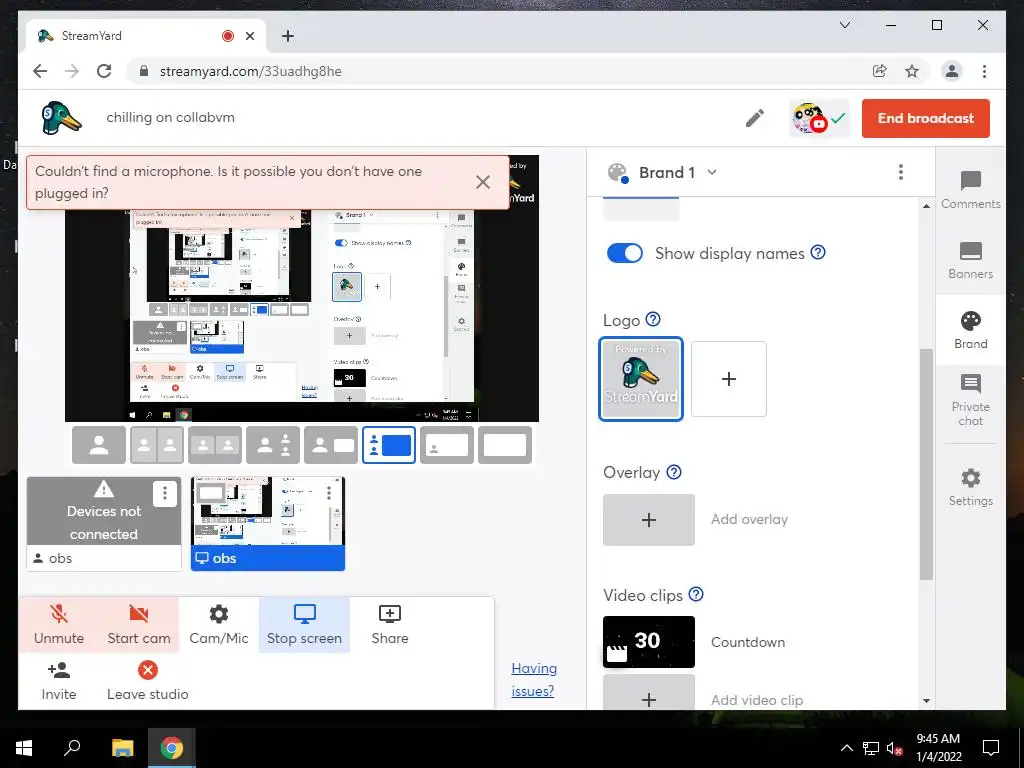Click the muted volume tray icon
The image size is (1024, 768).
[895, 748]
